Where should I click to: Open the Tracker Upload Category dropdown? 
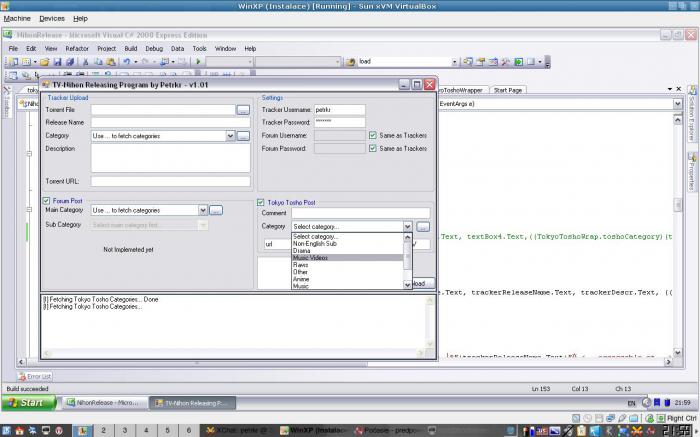(x=230, y=136)
